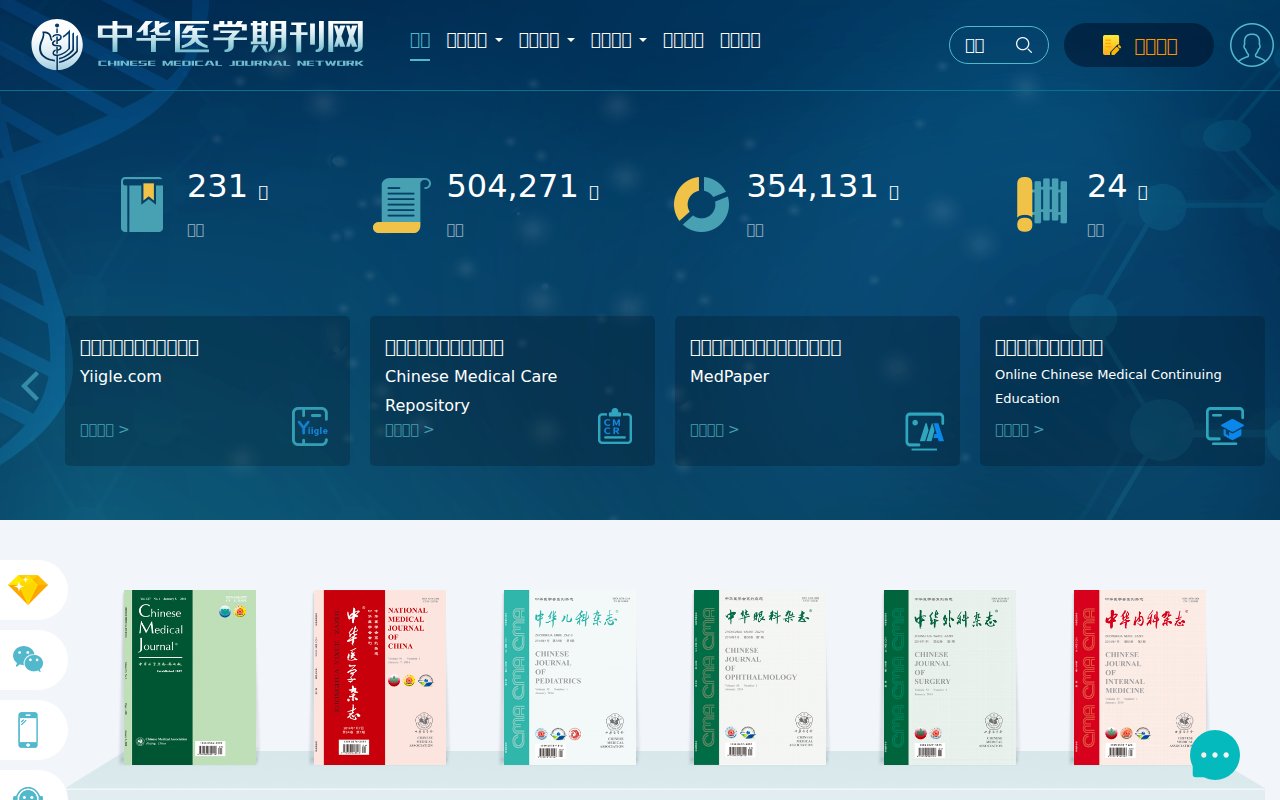
Task: Click the "231" statistic number
Action: coord(217,187)
